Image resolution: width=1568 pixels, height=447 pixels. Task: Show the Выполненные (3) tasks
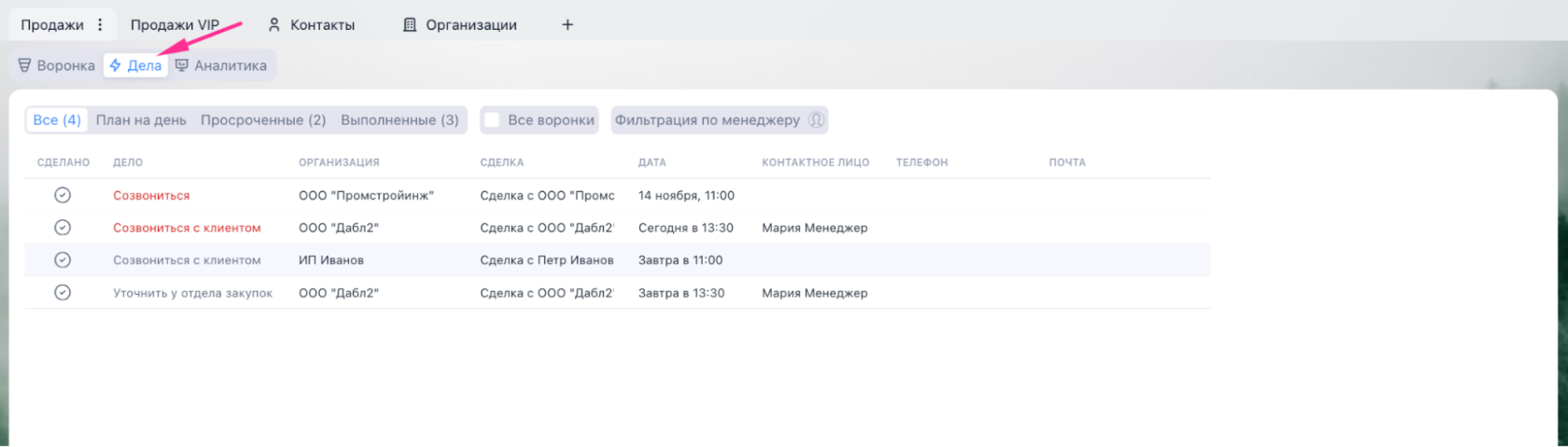click(x=399, y=120)
